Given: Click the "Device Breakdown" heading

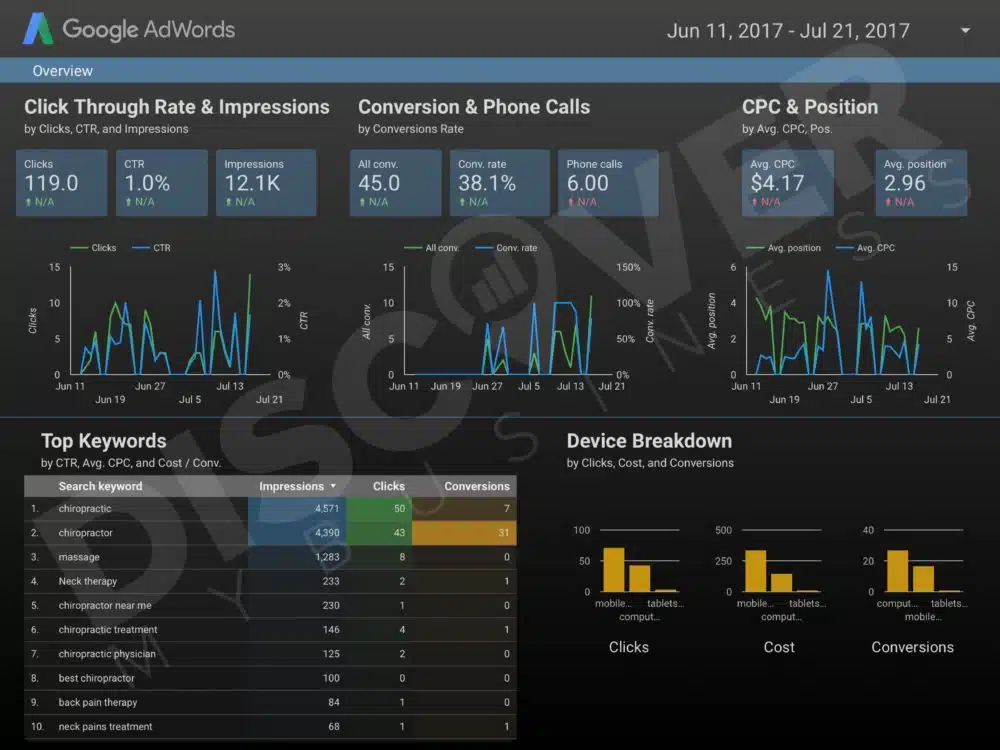Looking at the screenshot, I should click(649, 441).
